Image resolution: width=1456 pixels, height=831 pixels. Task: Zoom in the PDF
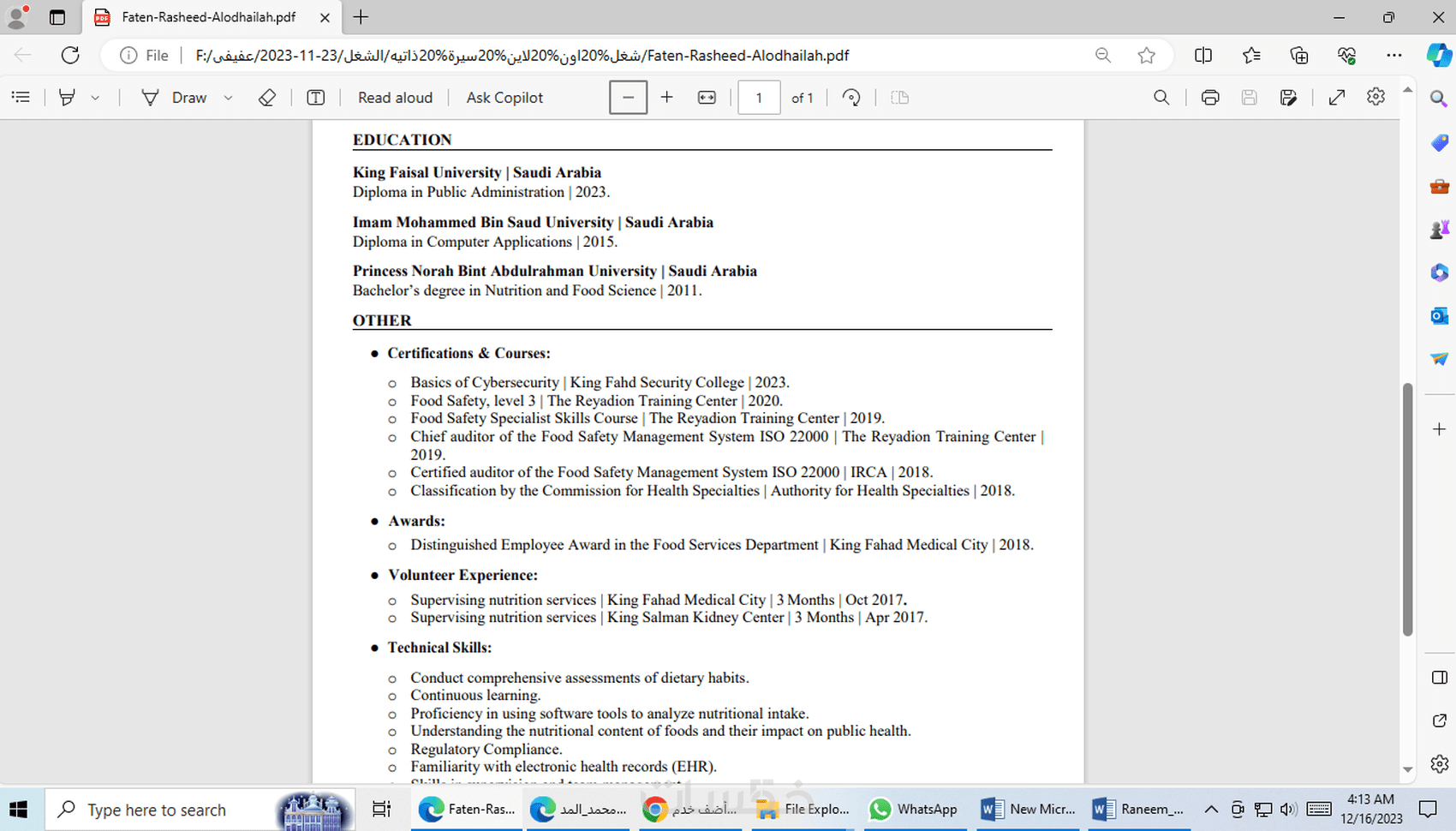[x=667, y=98]
